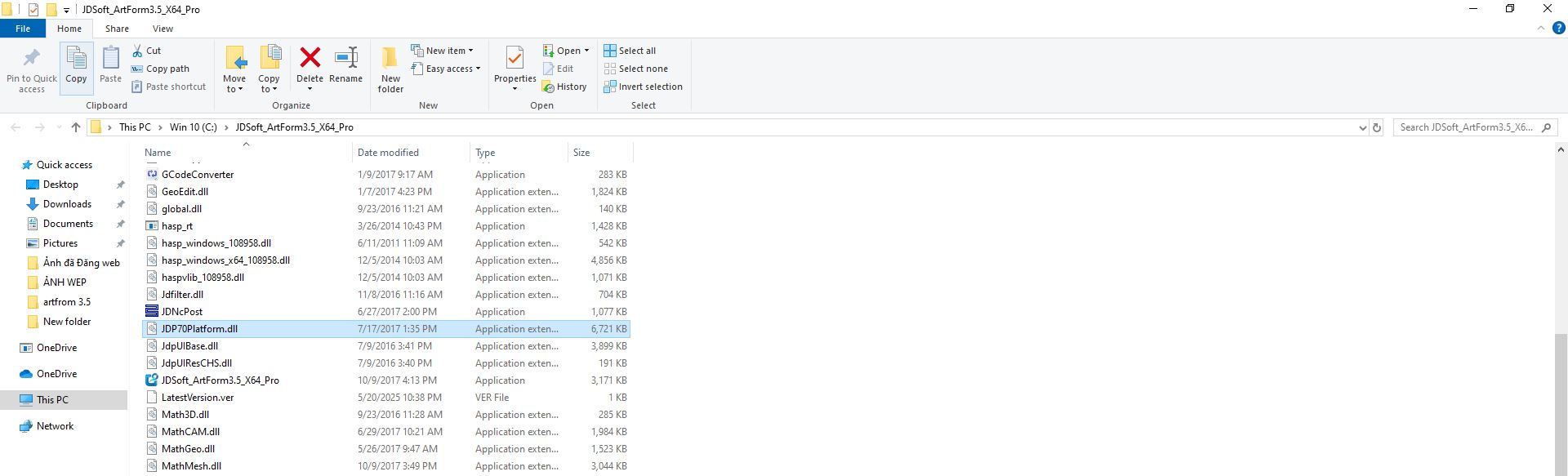Open Downloads in the sidebar

click(67, 204)
